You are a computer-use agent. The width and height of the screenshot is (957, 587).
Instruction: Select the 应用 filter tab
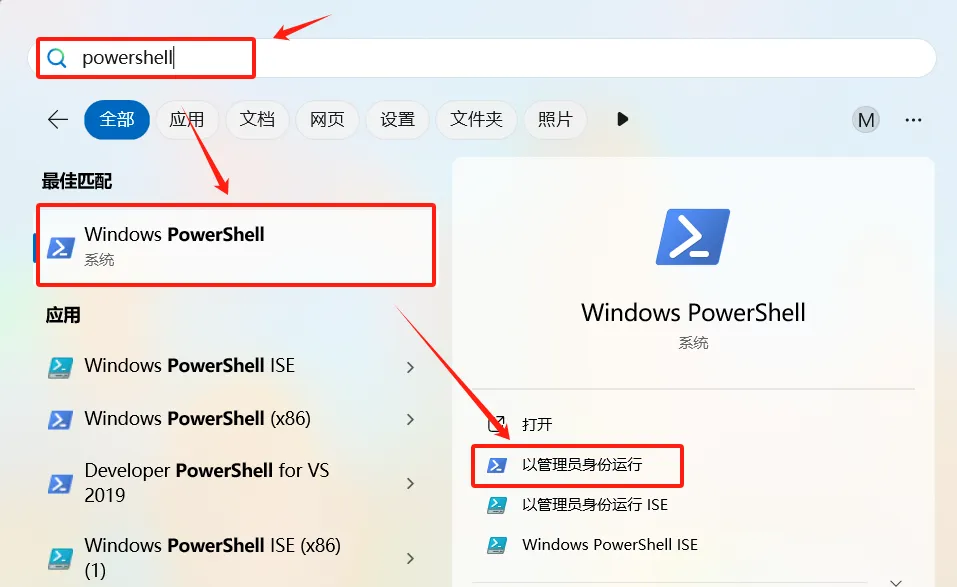(187, 120)
